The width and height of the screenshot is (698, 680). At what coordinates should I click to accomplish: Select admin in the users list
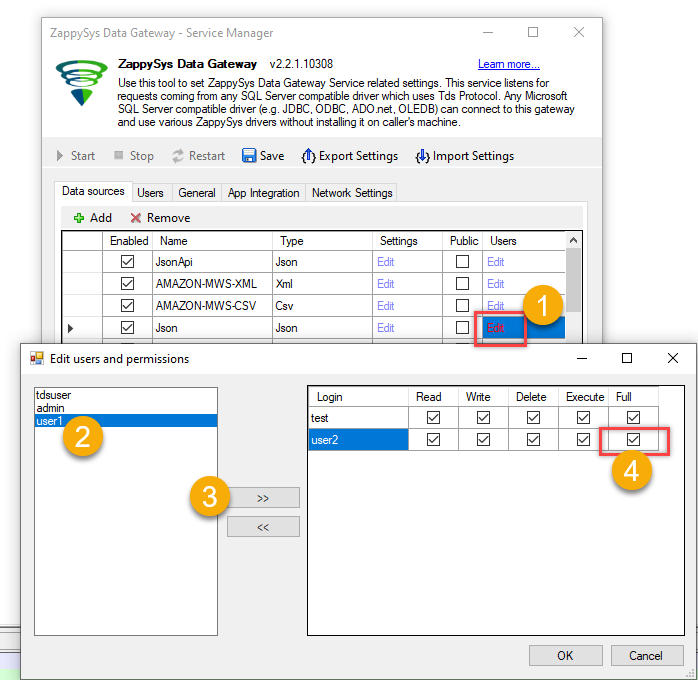pos(51,408)
